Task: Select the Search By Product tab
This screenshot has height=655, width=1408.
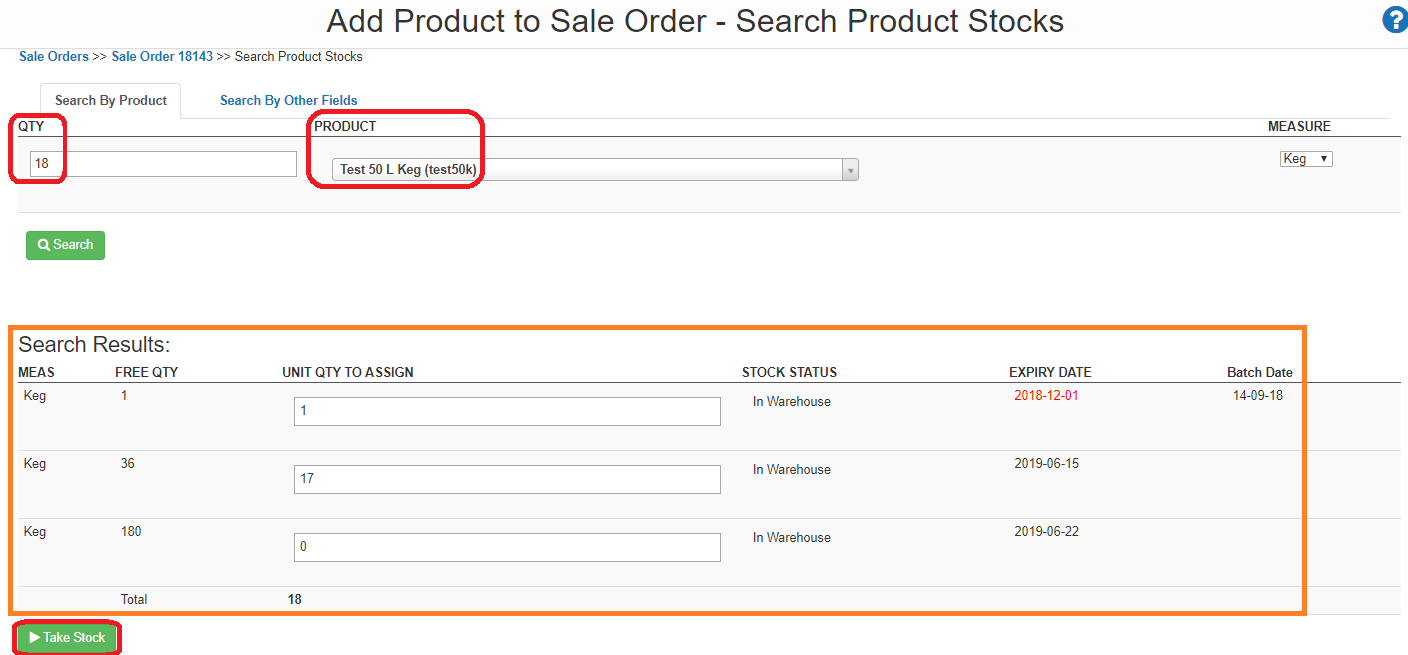Action: click(x=111, y=101)
